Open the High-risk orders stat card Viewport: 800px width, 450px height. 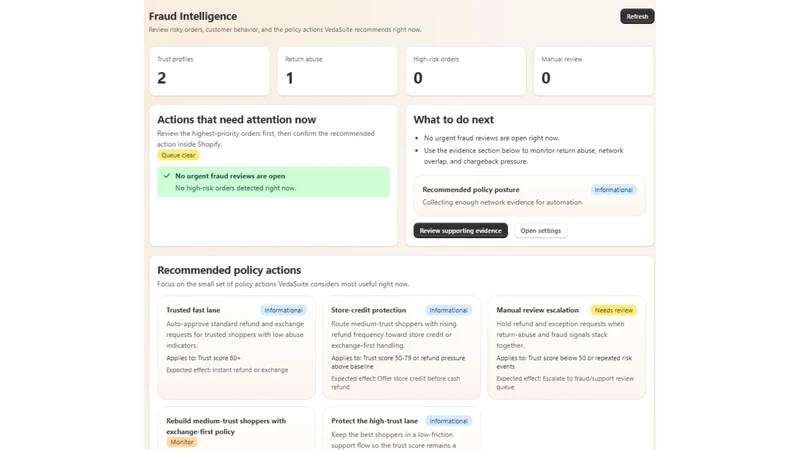click(466, 71)
